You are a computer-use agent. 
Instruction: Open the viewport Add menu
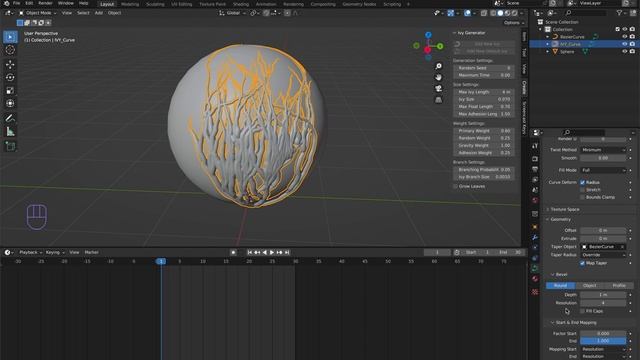click(x=99, y=13)
